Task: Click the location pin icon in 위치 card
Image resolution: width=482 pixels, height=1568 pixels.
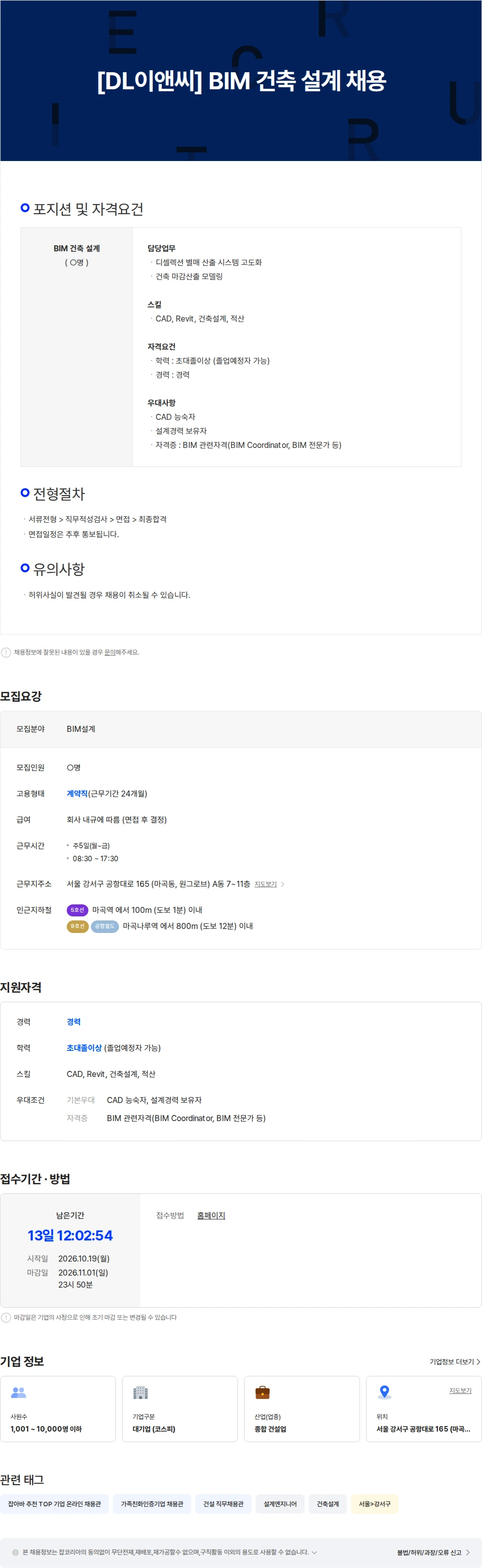Action: [385, 1392]
